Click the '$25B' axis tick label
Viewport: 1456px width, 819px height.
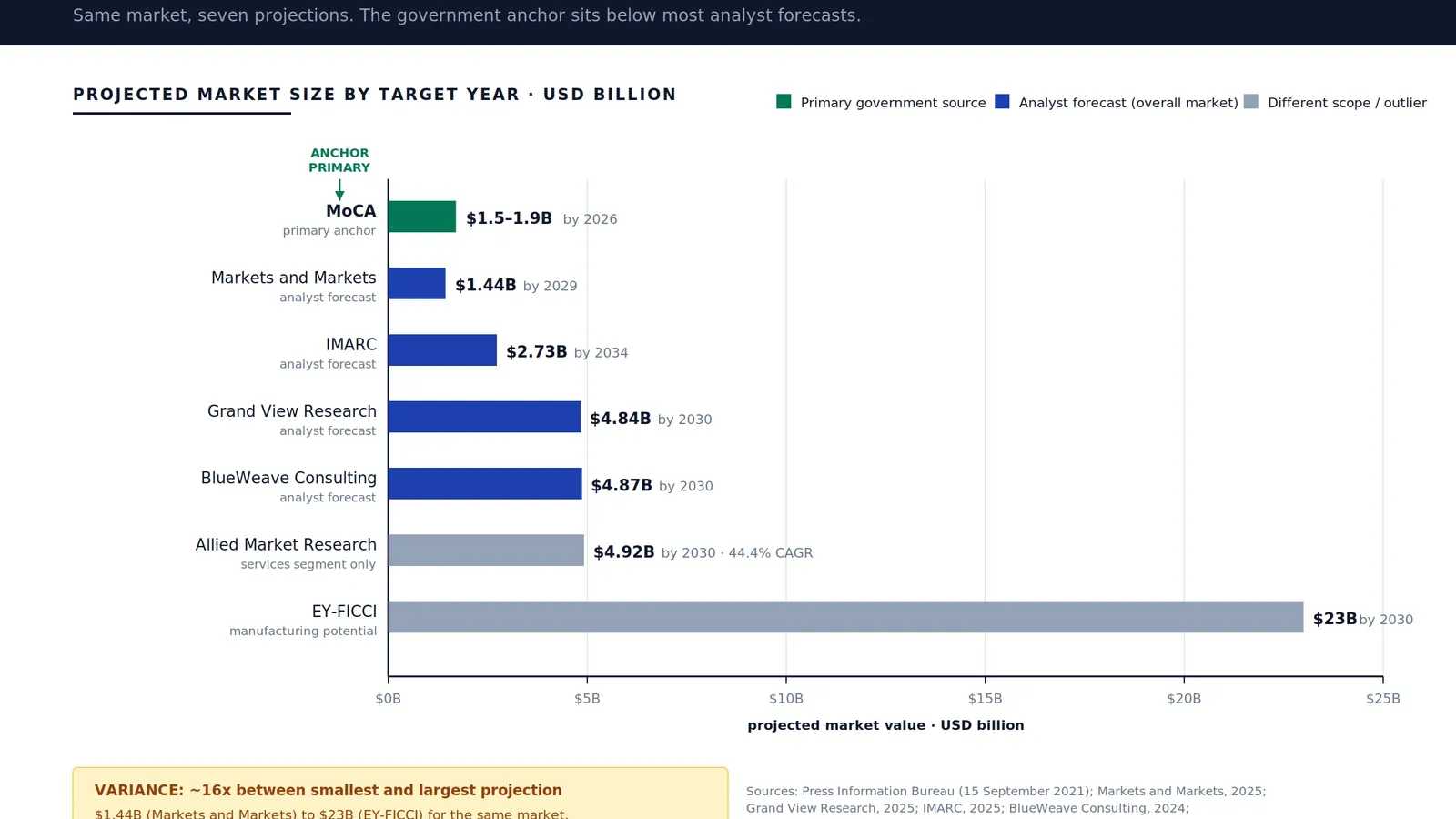[1383, 699]
